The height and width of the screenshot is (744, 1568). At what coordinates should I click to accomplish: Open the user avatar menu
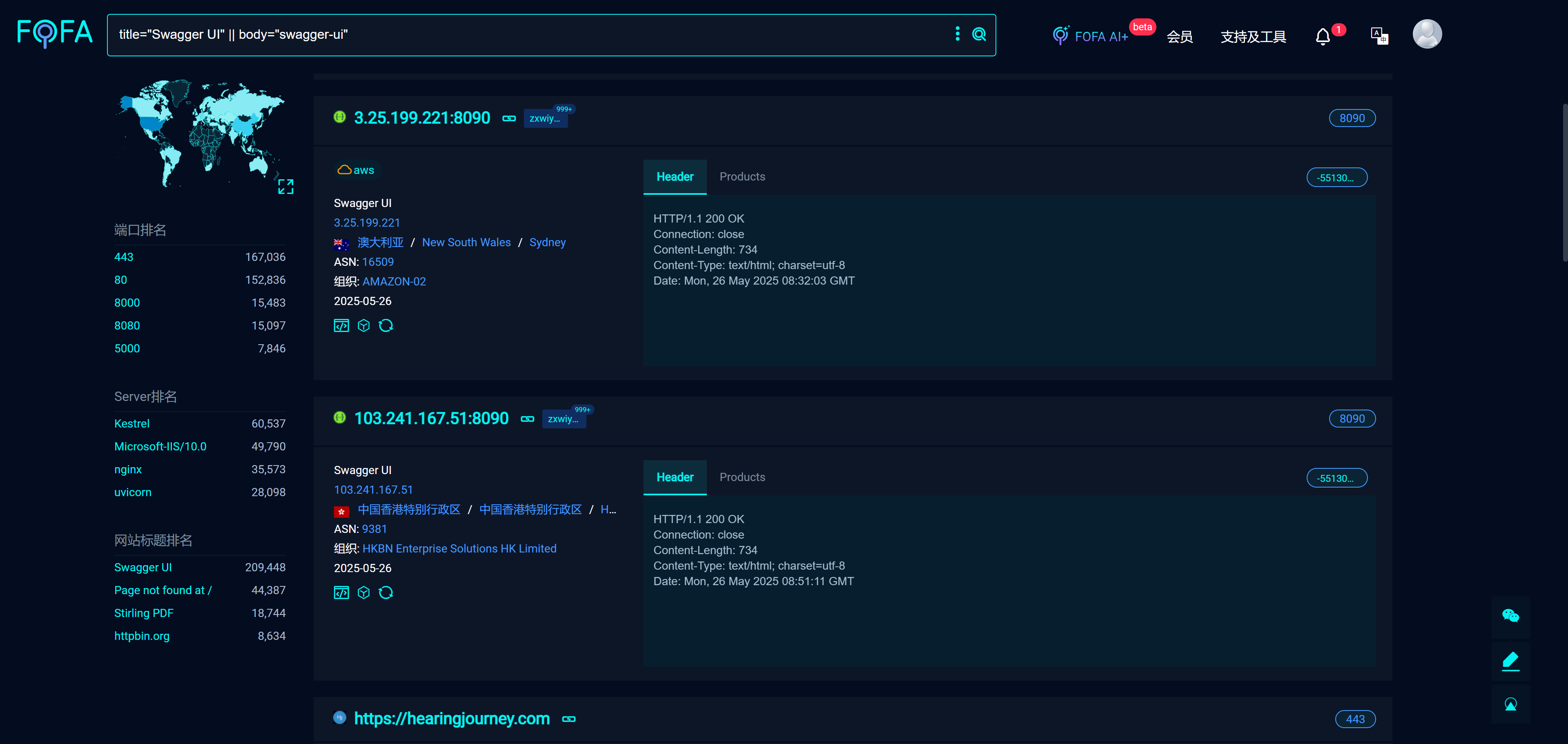[1427, 33]
